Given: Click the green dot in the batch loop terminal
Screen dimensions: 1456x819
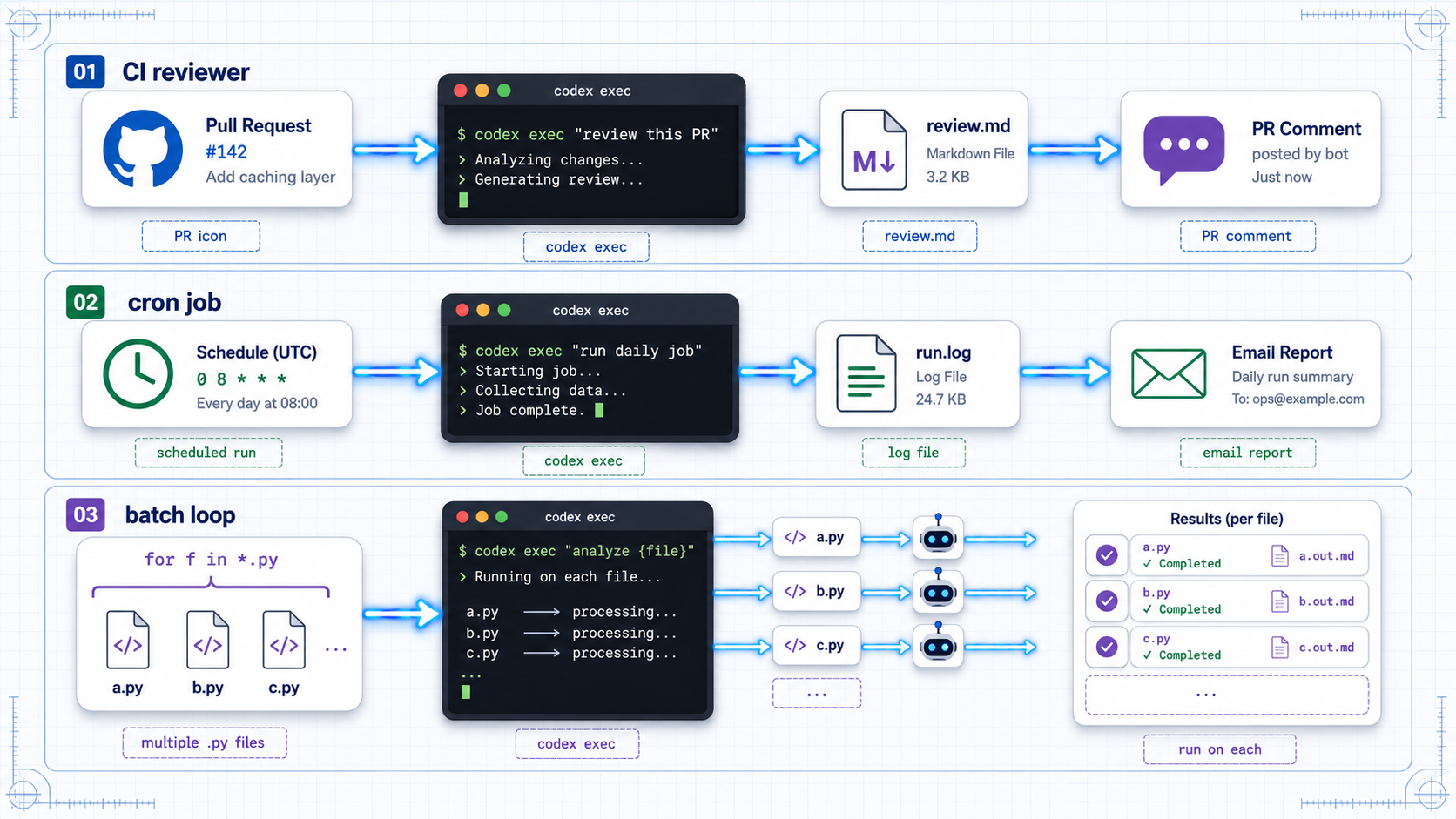Looking at the screenshot, I should point(502,517).
